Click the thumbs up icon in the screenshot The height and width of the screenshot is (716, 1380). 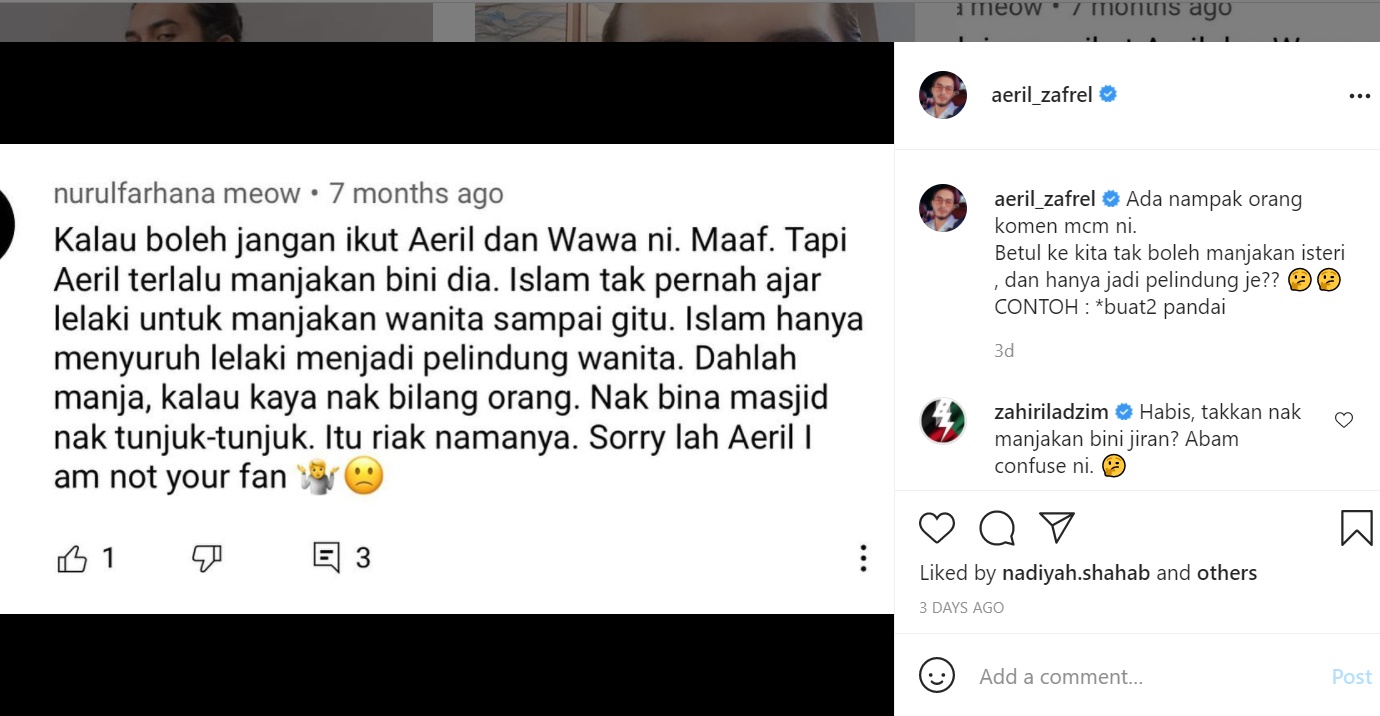pos(72,558)
